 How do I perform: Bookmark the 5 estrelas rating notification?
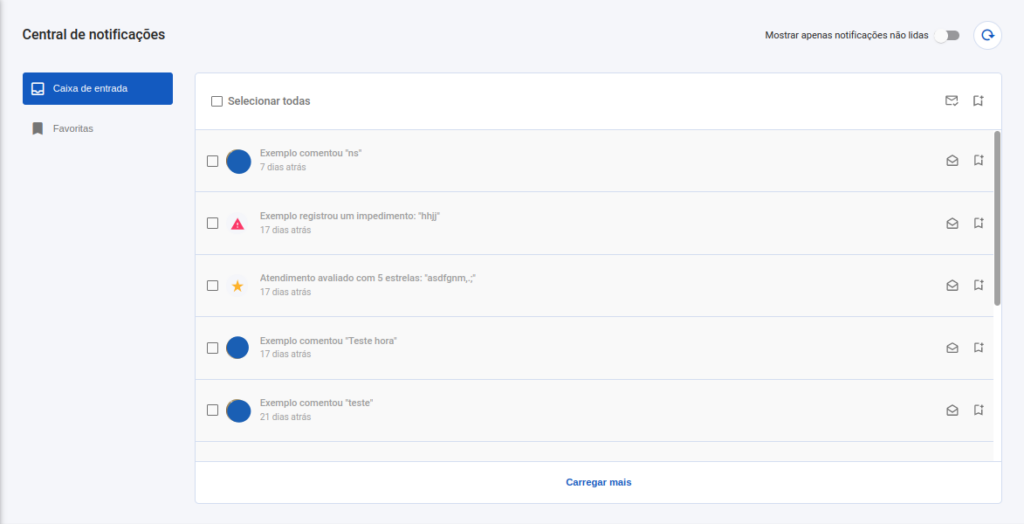[x=978, y=285]
